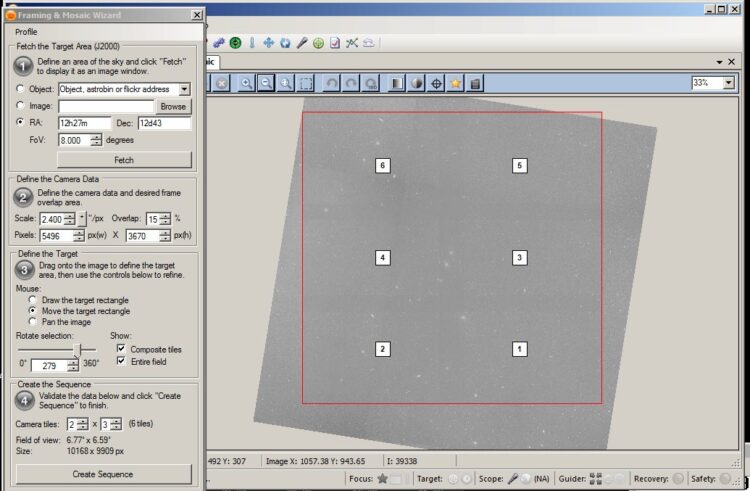Click the Overlap percent spinner arrows
Viewport: 750px width, 491px height.
(165, 219)
